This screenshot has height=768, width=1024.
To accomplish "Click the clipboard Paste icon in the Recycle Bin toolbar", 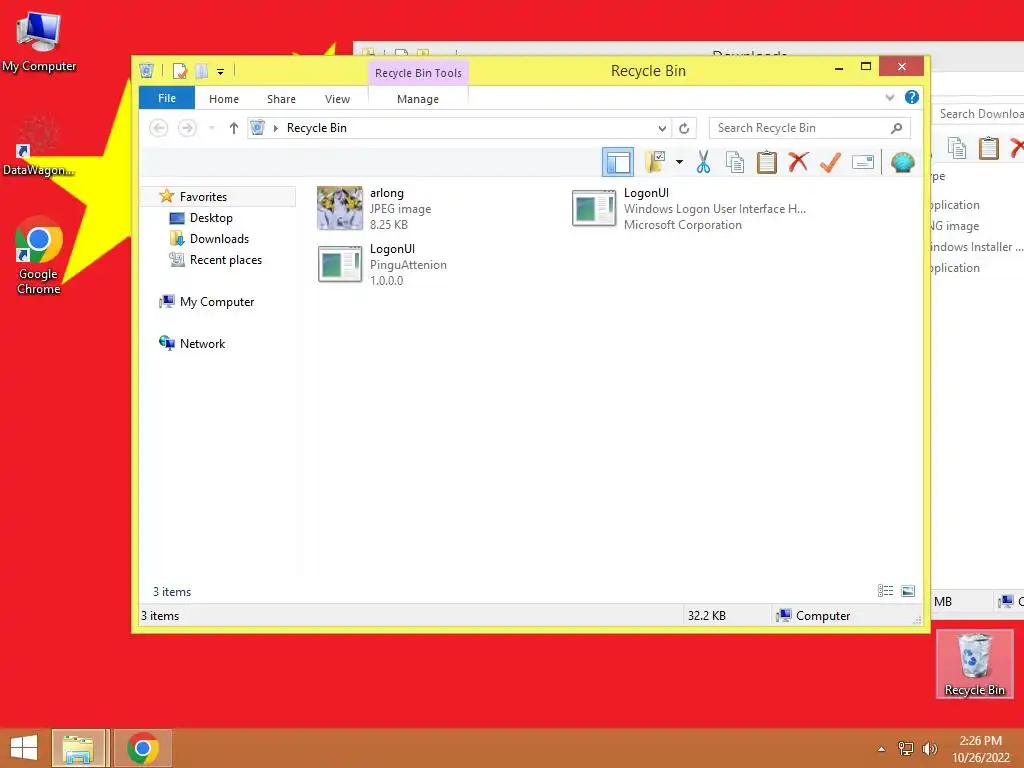I will click(x=766, y=162).
